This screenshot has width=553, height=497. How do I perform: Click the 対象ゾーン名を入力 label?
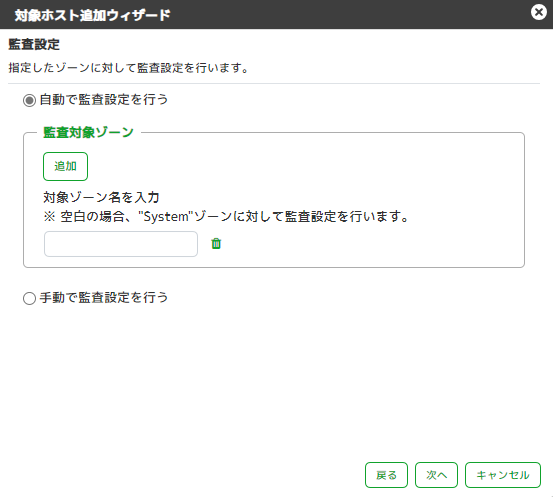(101, 197)
